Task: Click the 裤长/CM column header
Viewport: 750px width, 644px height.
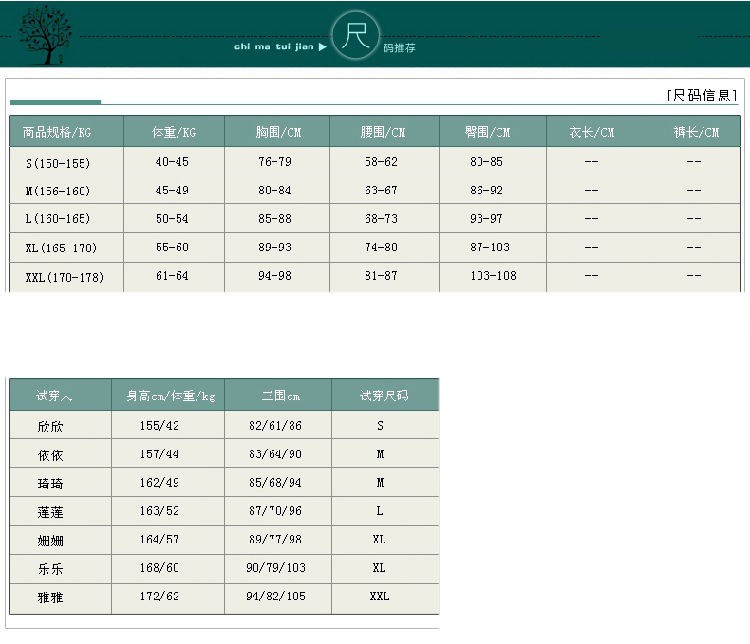Action: (x=696, y=132)
